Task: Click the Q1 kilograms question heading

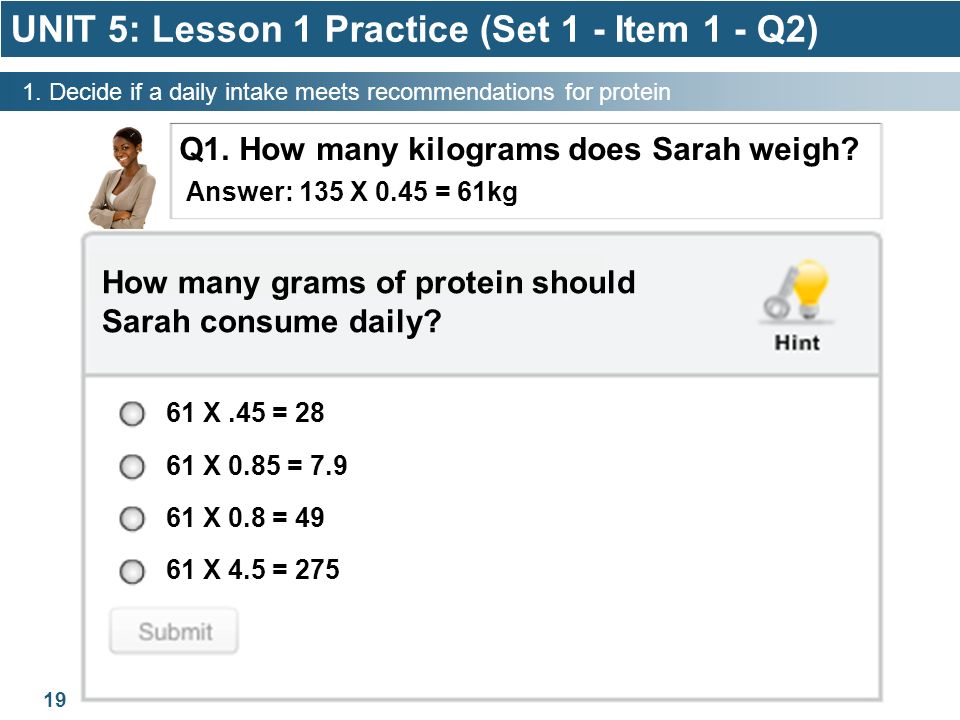Action: [519, 149]
